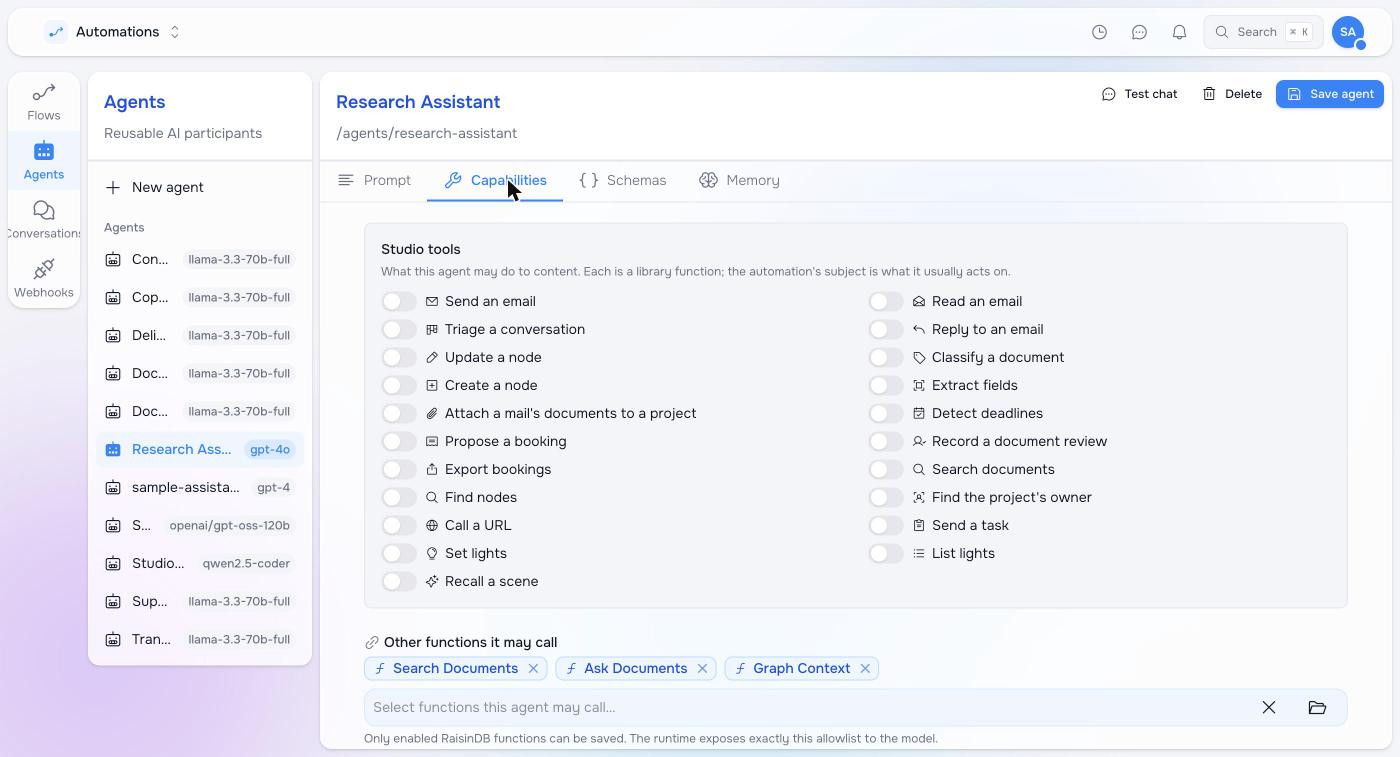
Task: Turn on Detect deadlines
Action: pyautogui.click(x=886, y=413)
